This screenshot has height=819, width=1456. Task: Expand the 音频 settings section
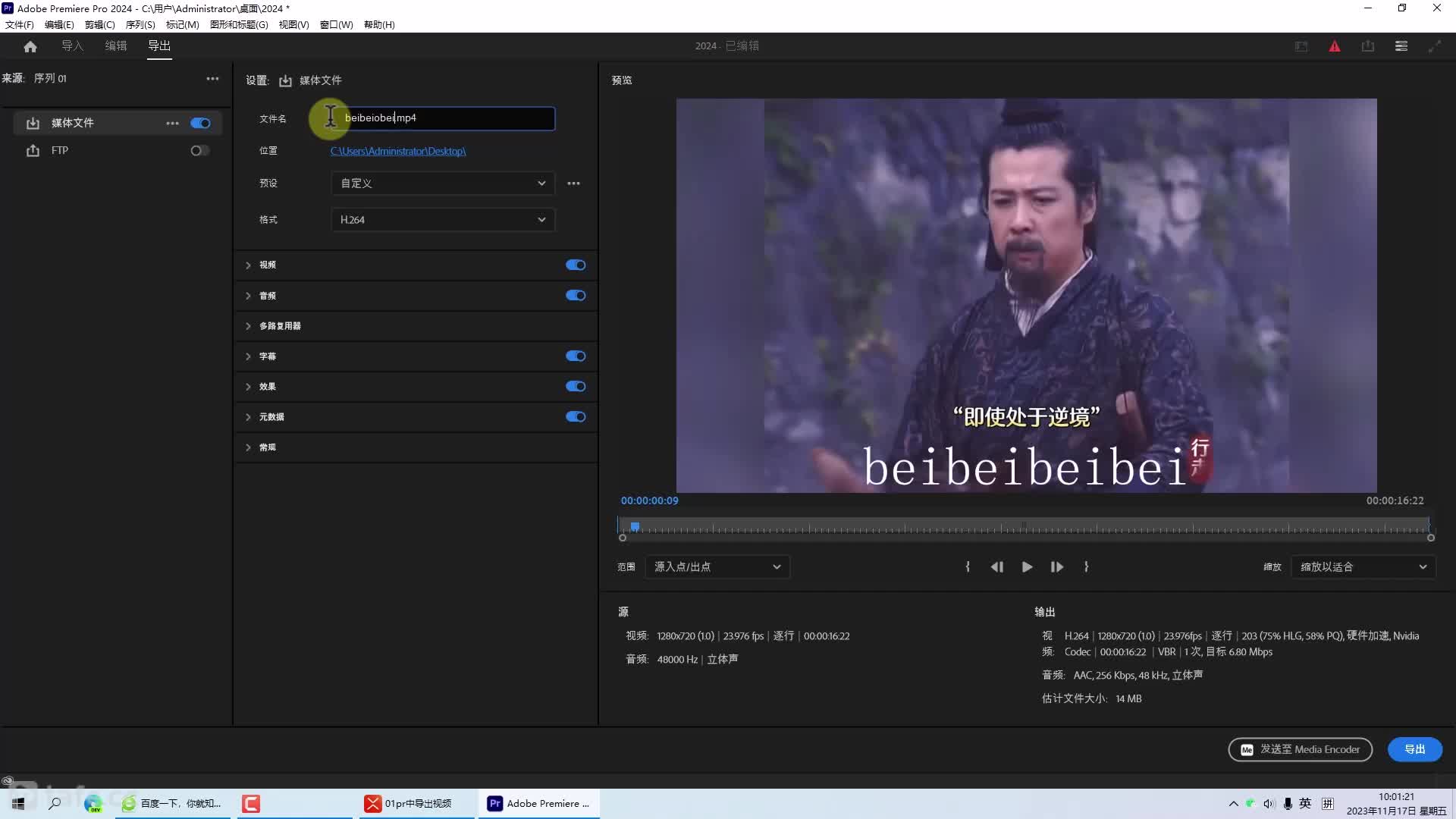pyautogui.click(x=248, y=296)
